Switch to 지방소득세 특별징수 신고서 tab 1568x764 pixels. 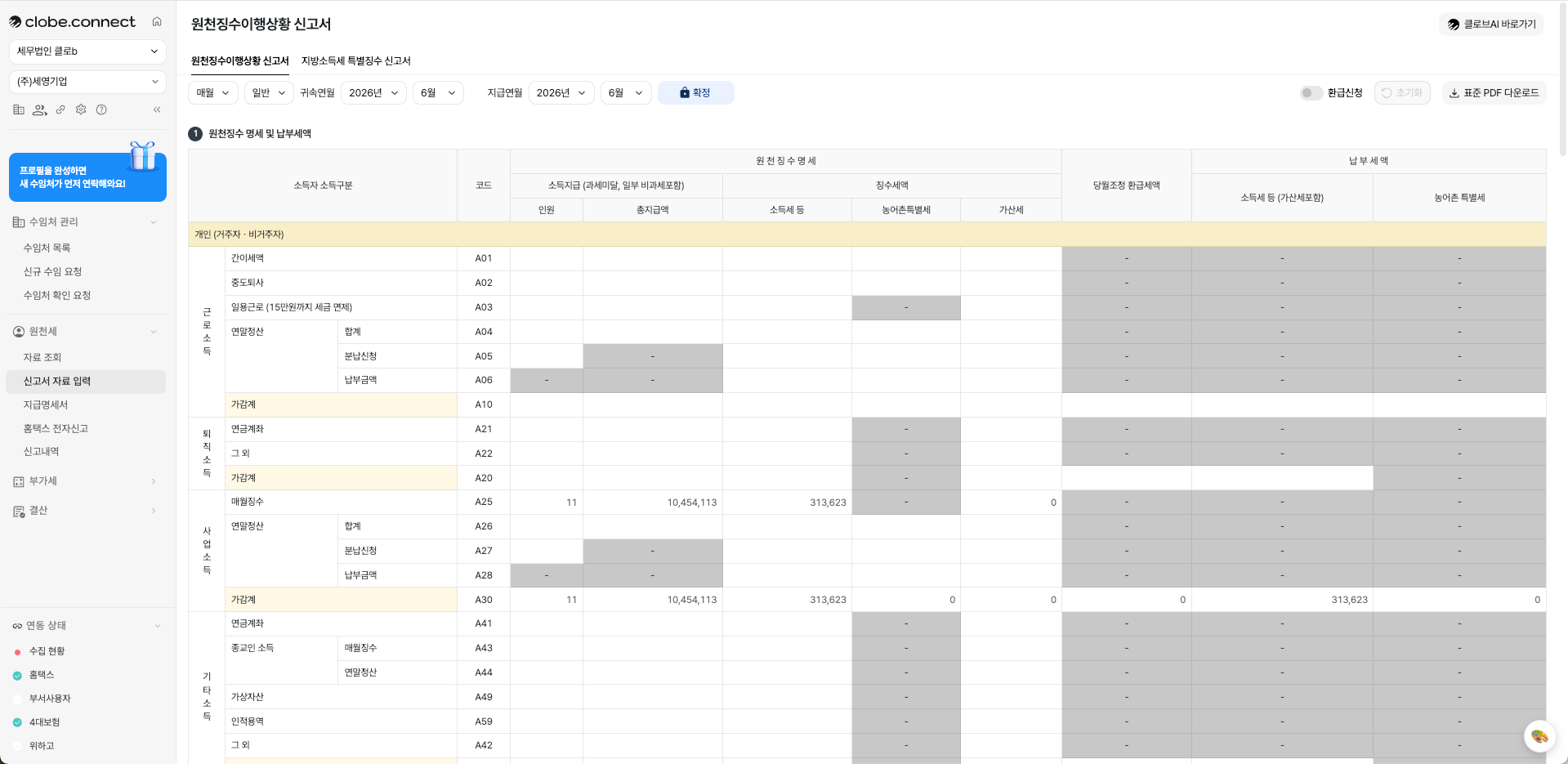coord(356,61)
